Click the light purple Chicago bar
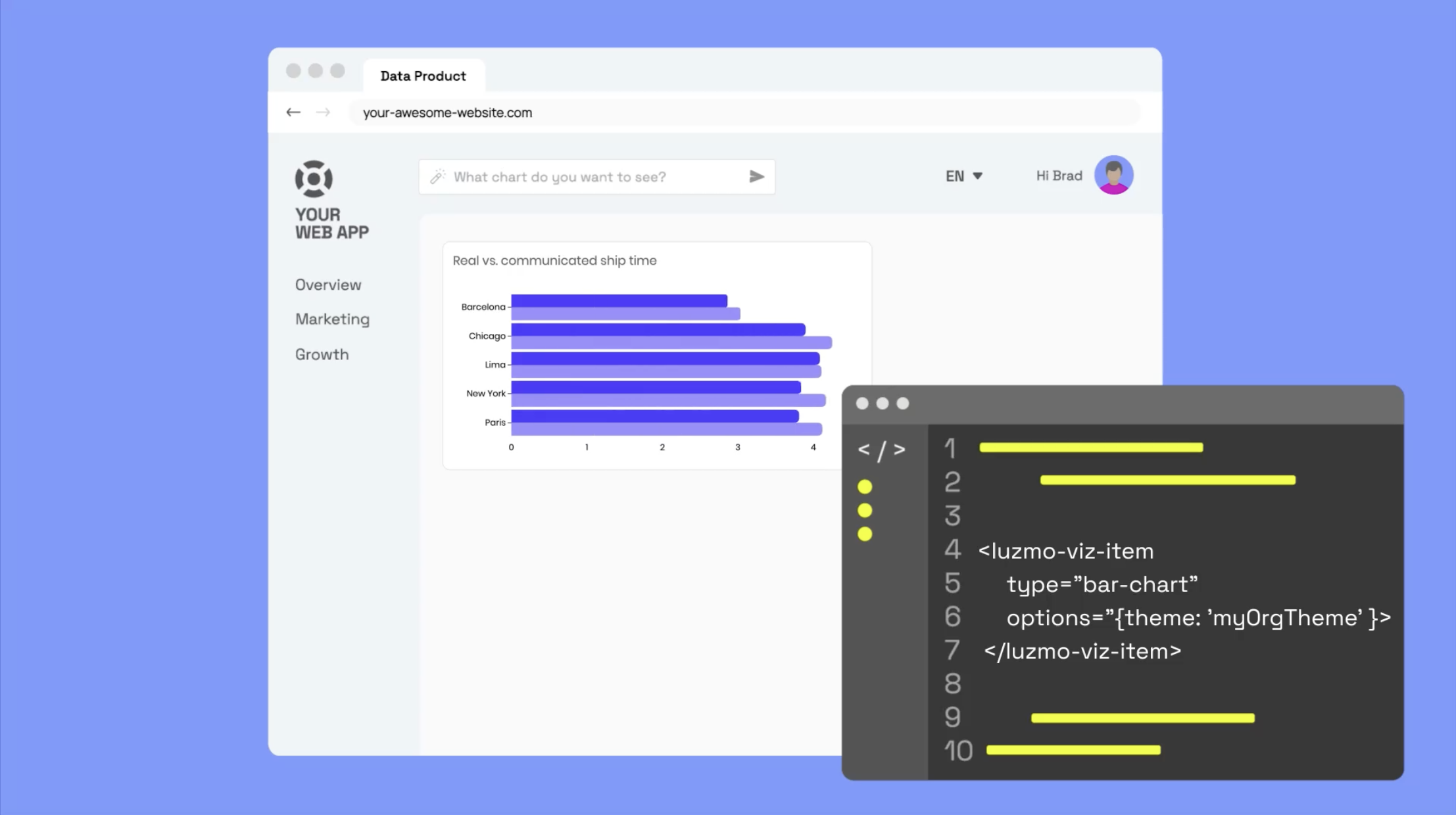Image resolution: width=1456 pixels, height=815 pixels. coord(671,343)
